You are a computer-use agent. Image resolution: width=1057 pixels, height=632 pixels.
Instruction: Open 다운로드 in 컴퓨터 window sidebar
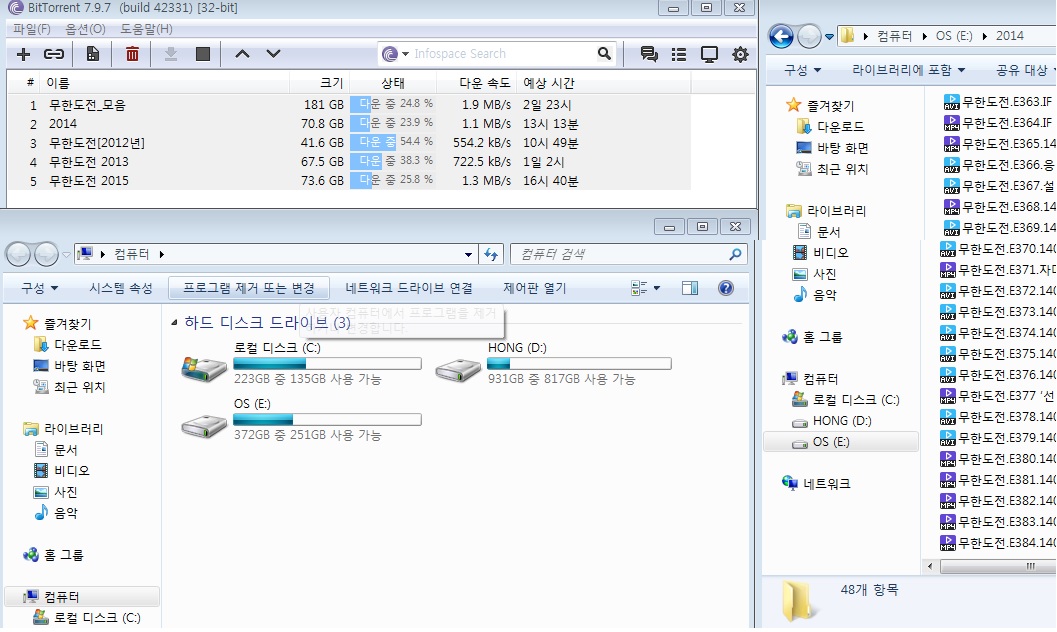pos(78,344)
